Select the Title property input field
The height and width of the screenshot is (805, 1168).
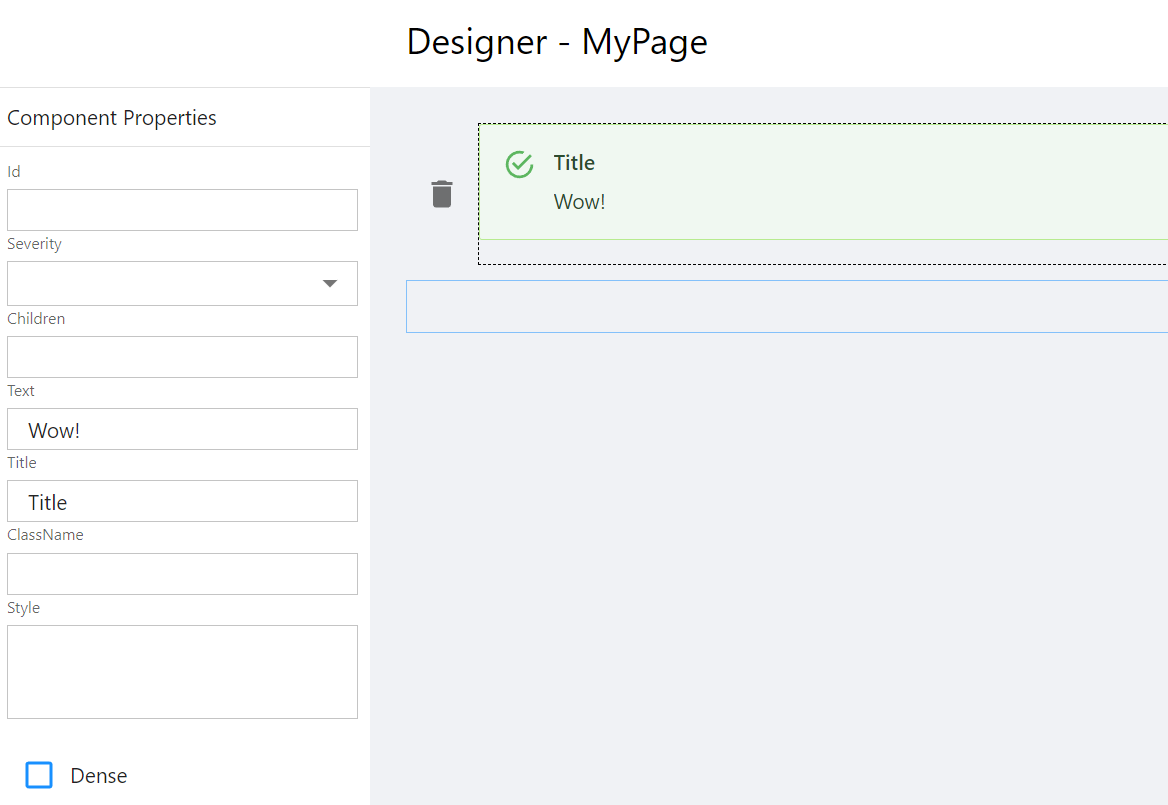click(182, 501)
